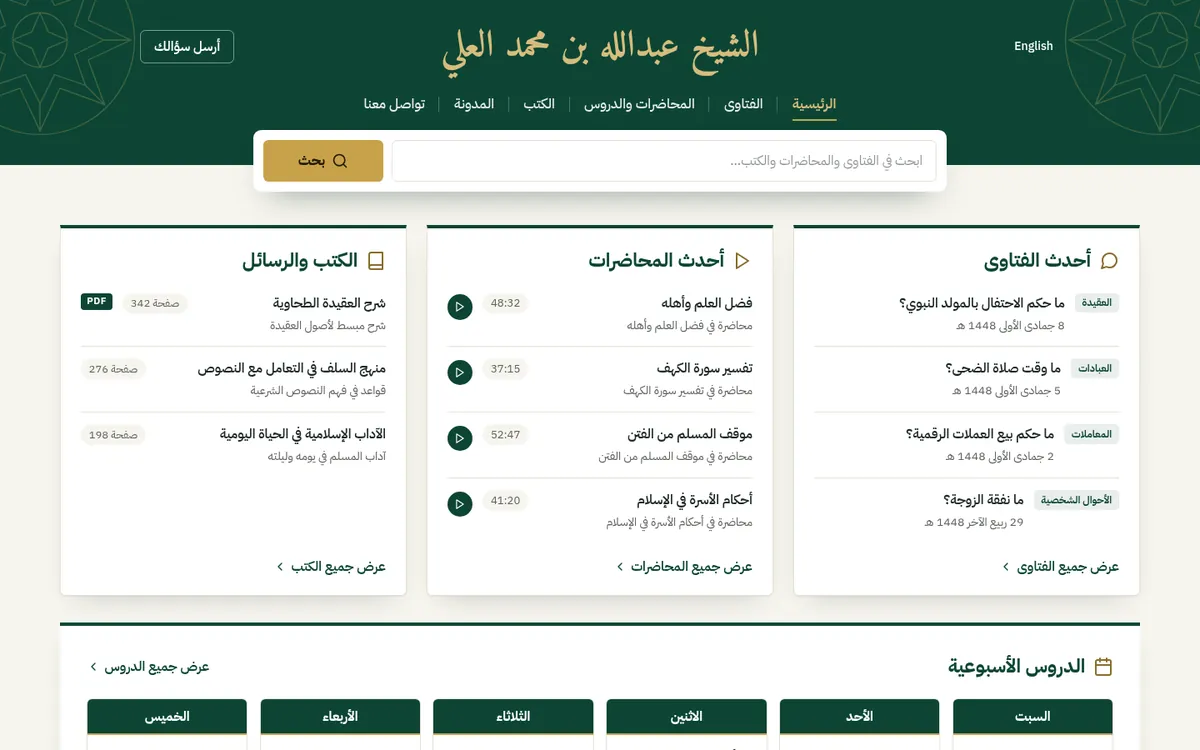The height and width of the screenshot is (750, 1200).
Task: Open the الكتب navigation item
Action: [x=539, y=104]
